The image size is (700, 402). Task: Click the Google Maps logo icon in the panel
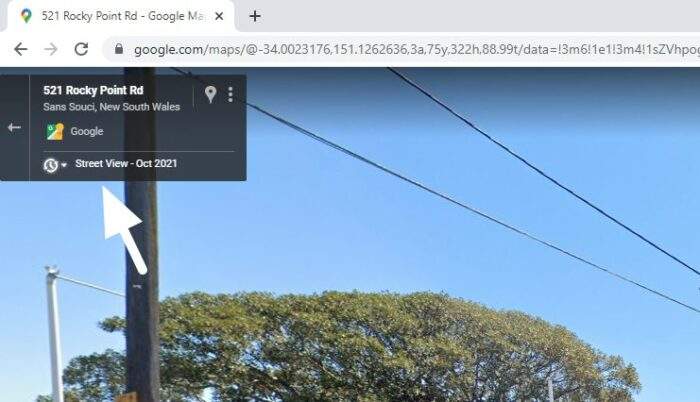[x=55, y=131]
